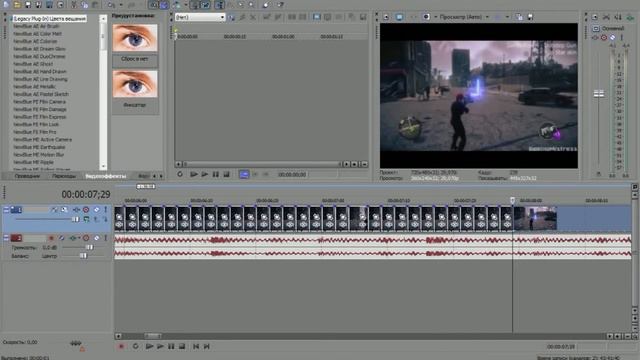Copy the selection using the toolbar icon

click(84, 4)
